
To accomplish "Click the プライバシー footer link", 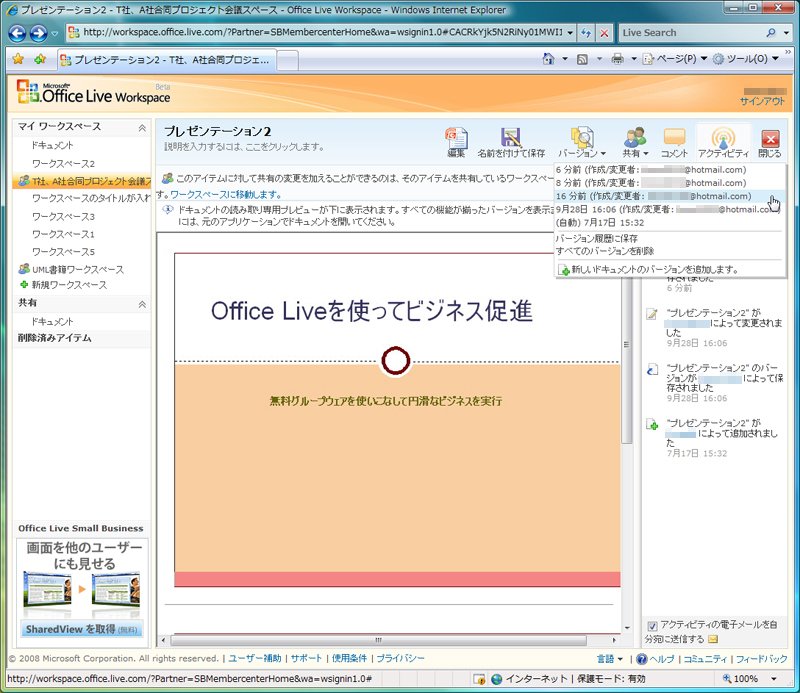I will click(401, 658).
